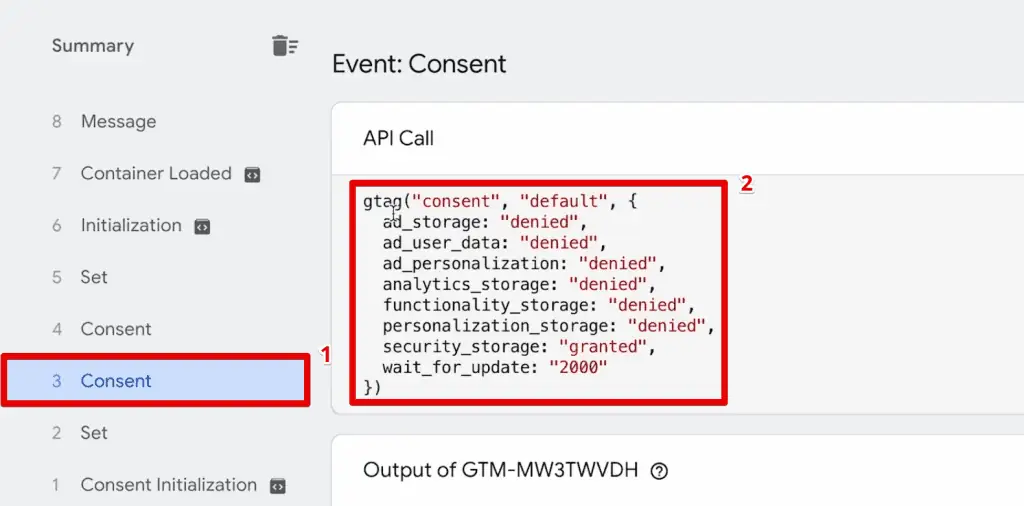Select event 1 Consent Initialization
Image resolution: width=1024 pixels, height=506 pixels.
tap(154, 485)
